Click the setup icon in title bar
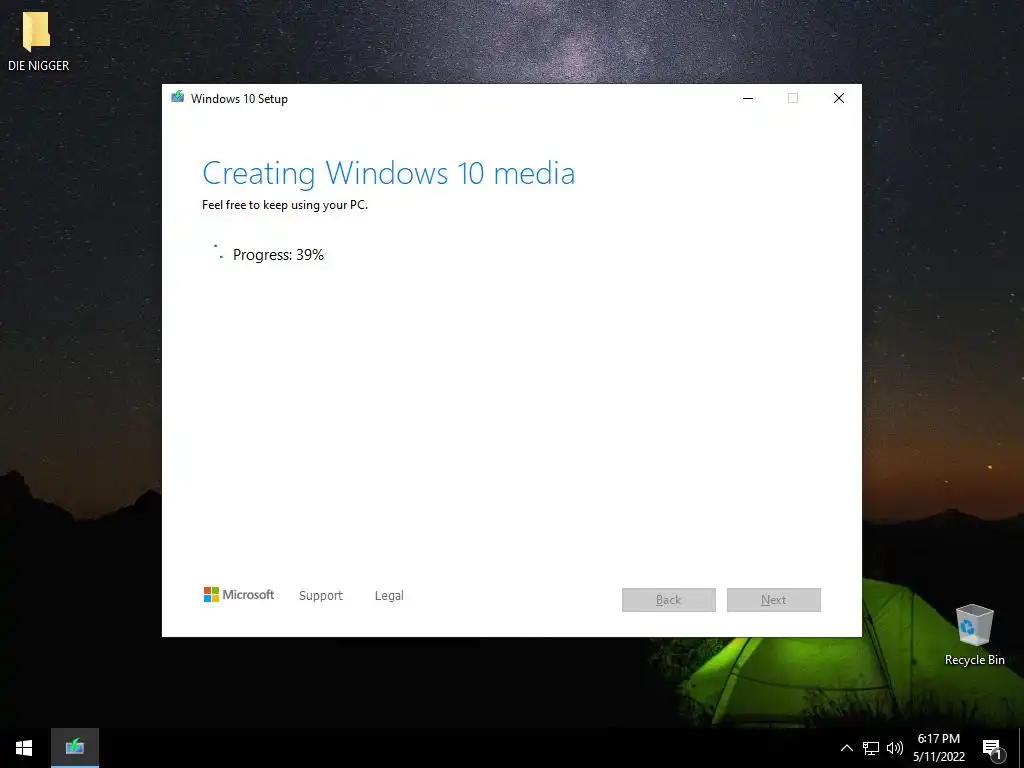 (177, 98)
